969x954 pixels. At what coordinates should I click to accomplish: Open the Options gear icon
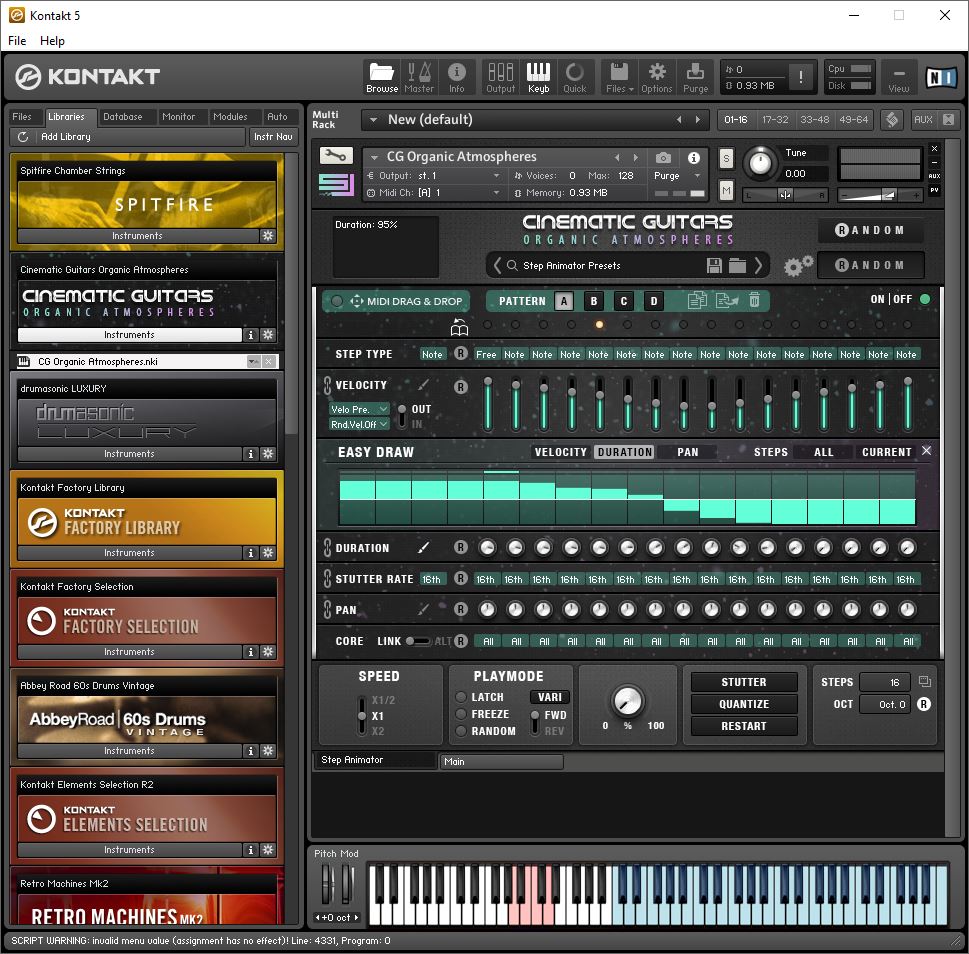[657, 77]
